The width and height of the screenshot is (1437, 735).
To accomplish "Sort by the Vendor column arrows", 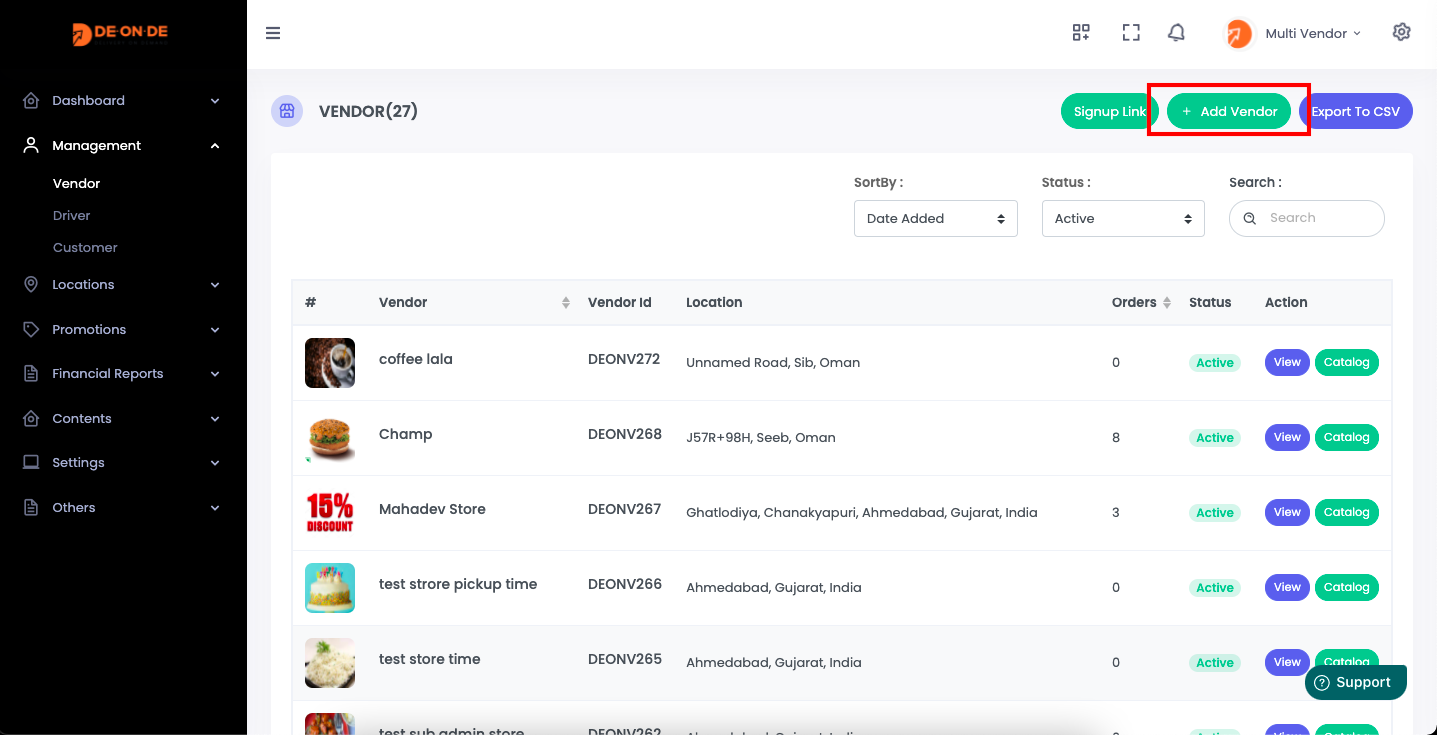I will tap(566, 303).
